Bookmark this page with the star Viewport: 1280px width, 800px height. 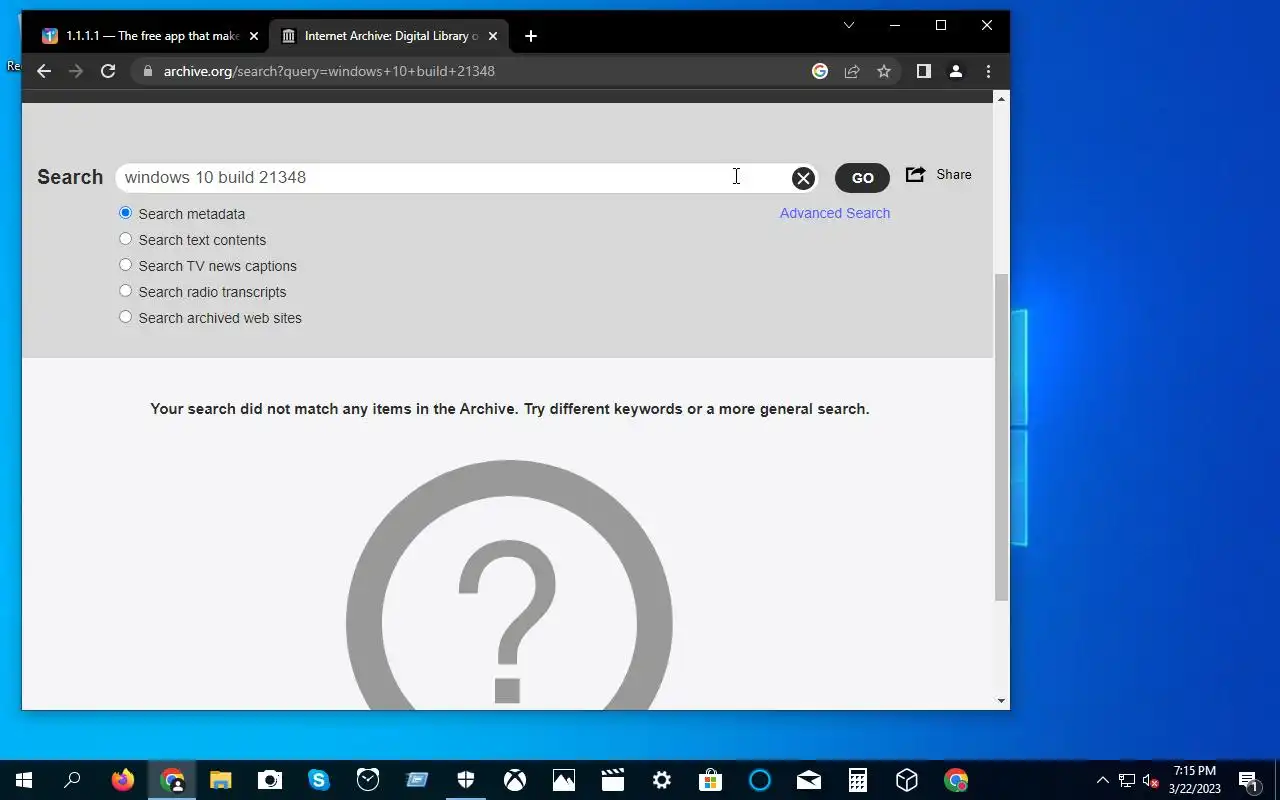(x=884, y=71)
